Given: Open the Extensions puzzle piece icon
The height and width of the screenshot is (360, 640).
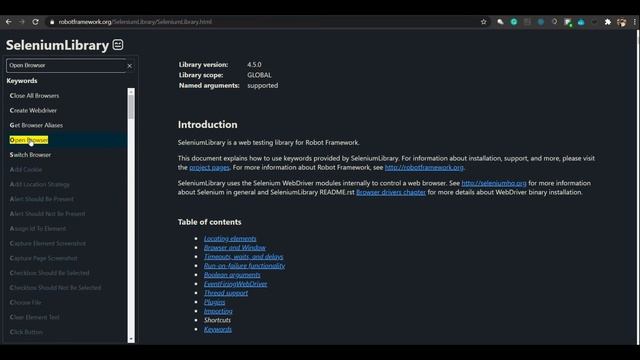Looking at the screenshot, I should point(608,22).
